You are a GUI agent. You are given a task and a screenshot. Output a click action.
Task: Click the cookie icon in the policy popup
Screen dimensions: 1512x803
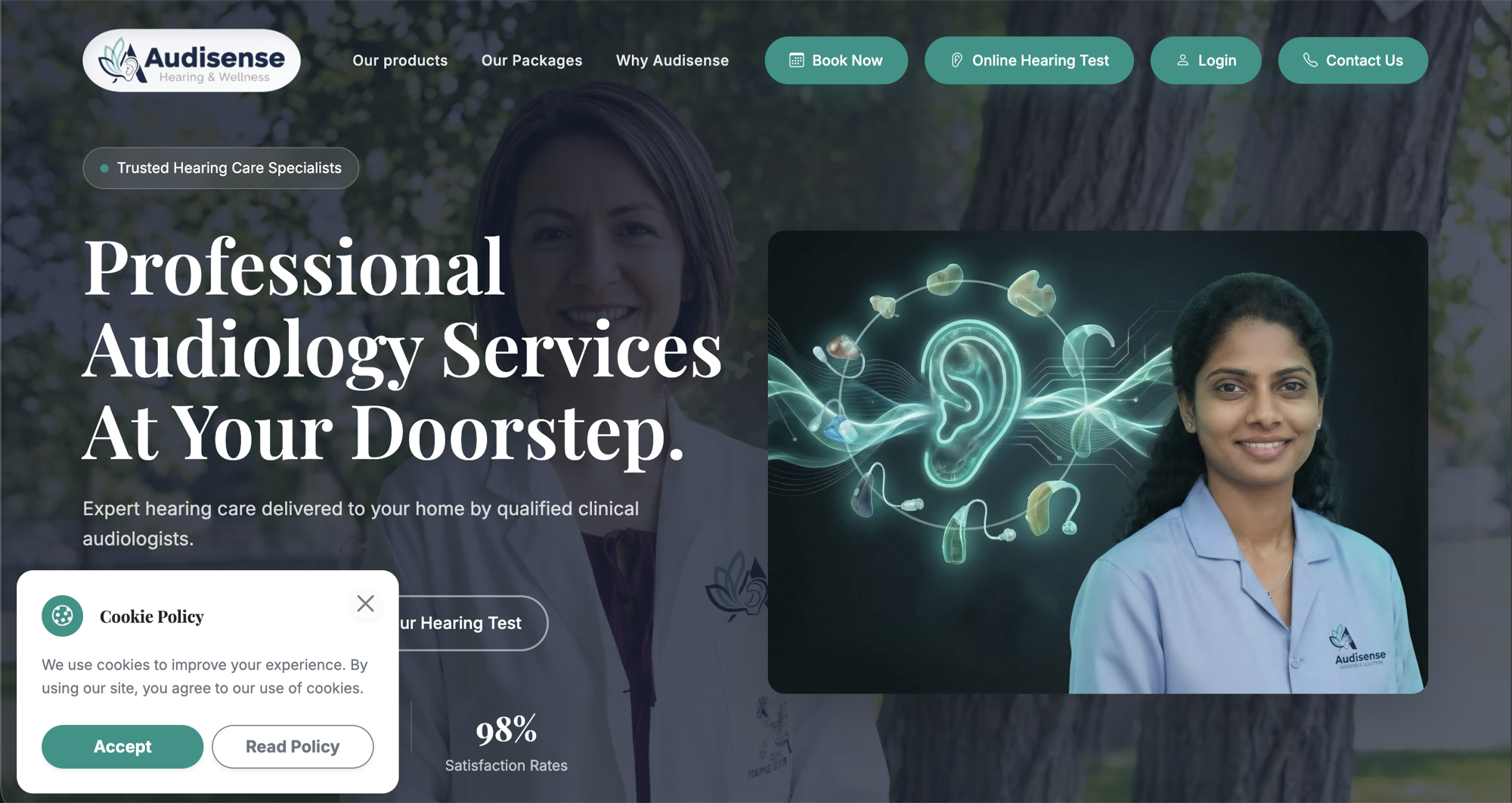tap(62, 615)
